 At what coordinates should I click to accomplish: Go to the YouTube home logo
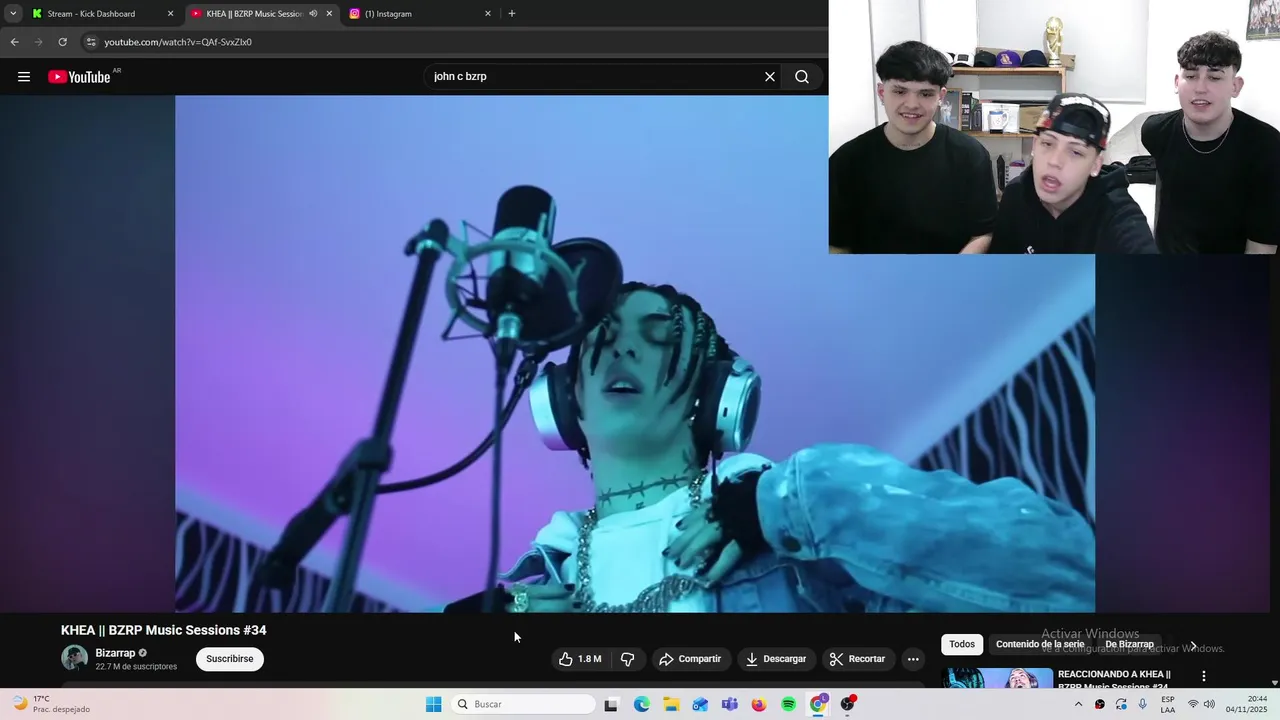click(x=79, y=77)
